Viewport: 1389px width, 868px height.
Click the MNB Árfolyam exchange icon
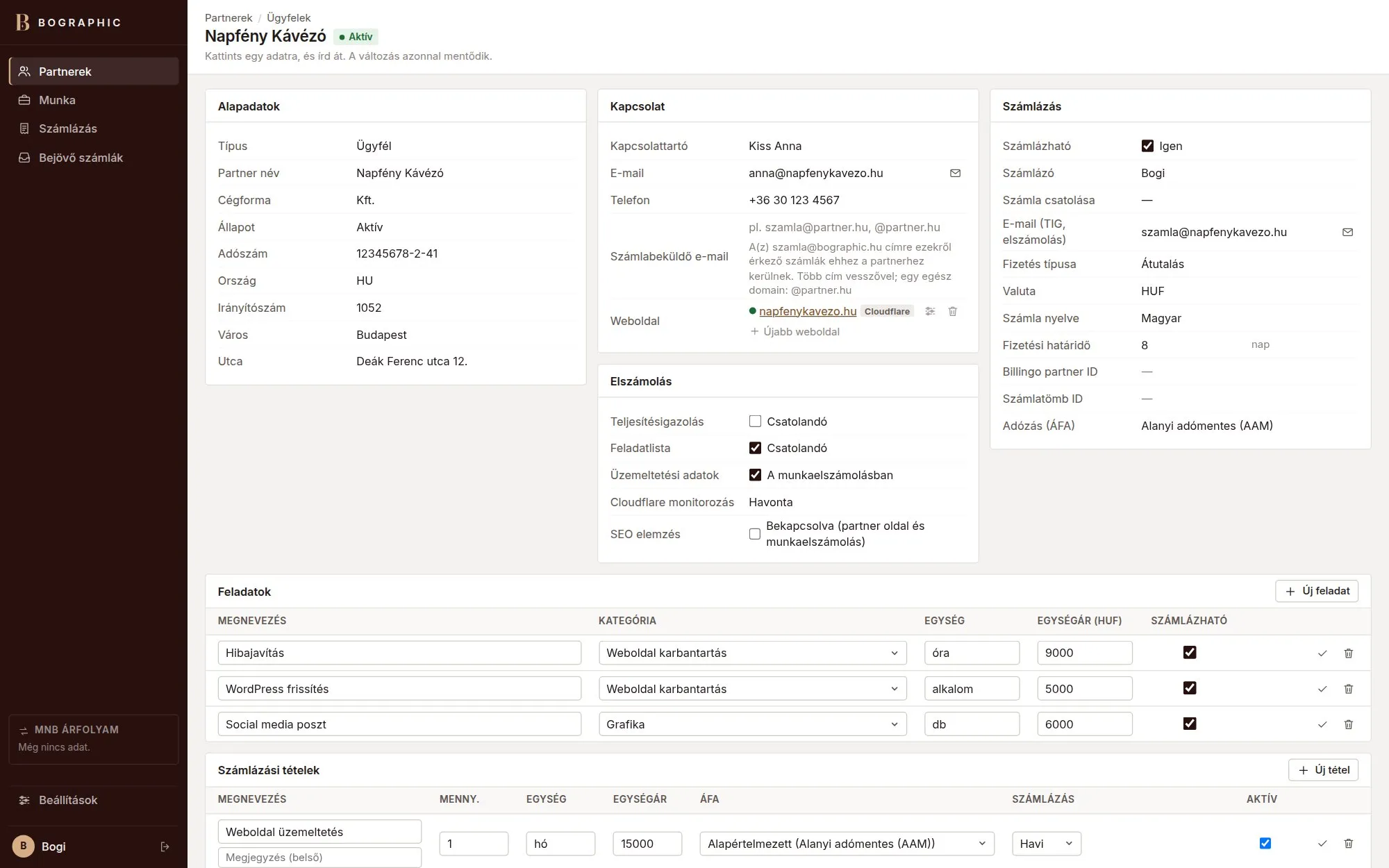(x=24, y=731)
